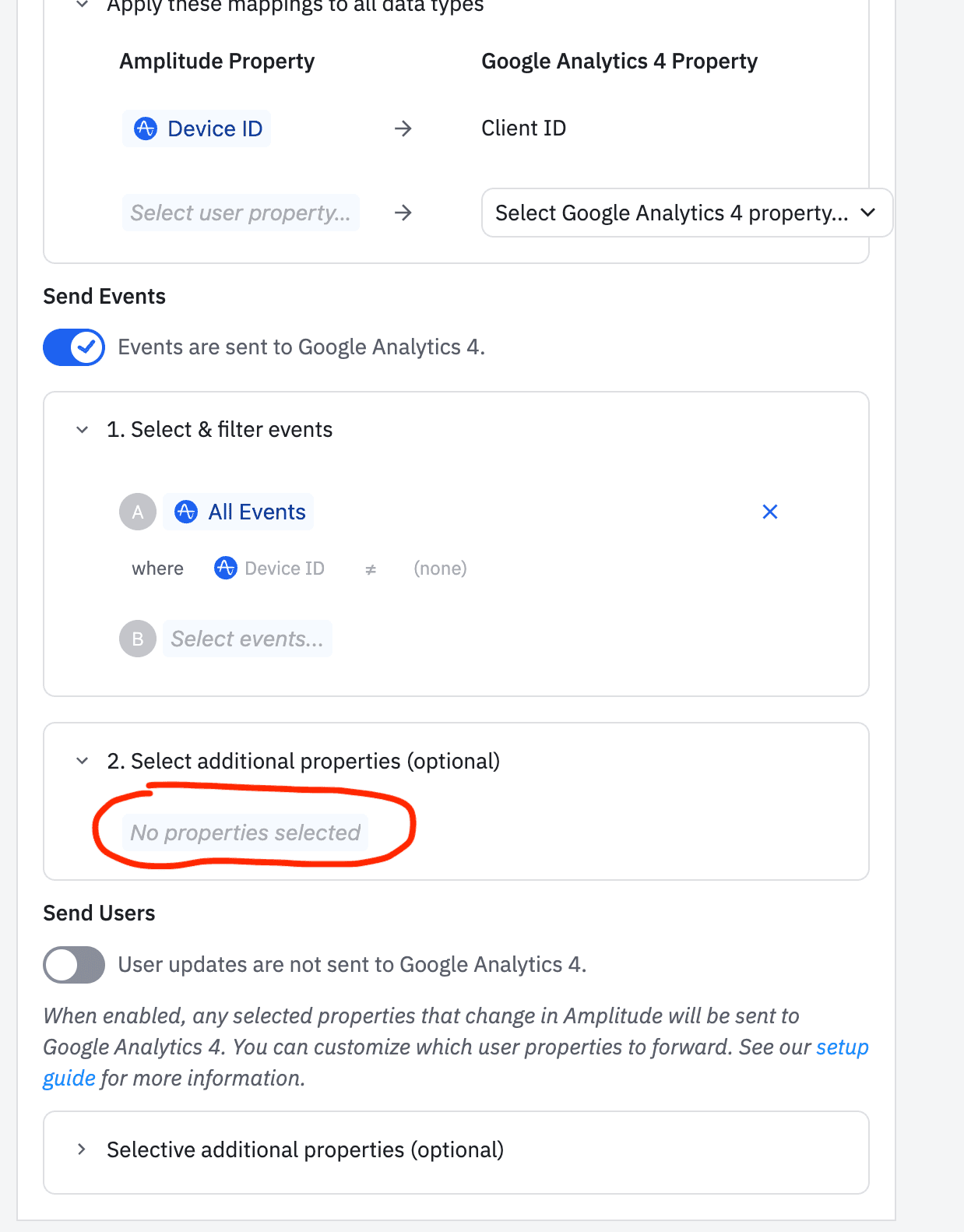Open the setup guide link
The height and width of the screenshot is (1232, 964).
coord(842,1047)
